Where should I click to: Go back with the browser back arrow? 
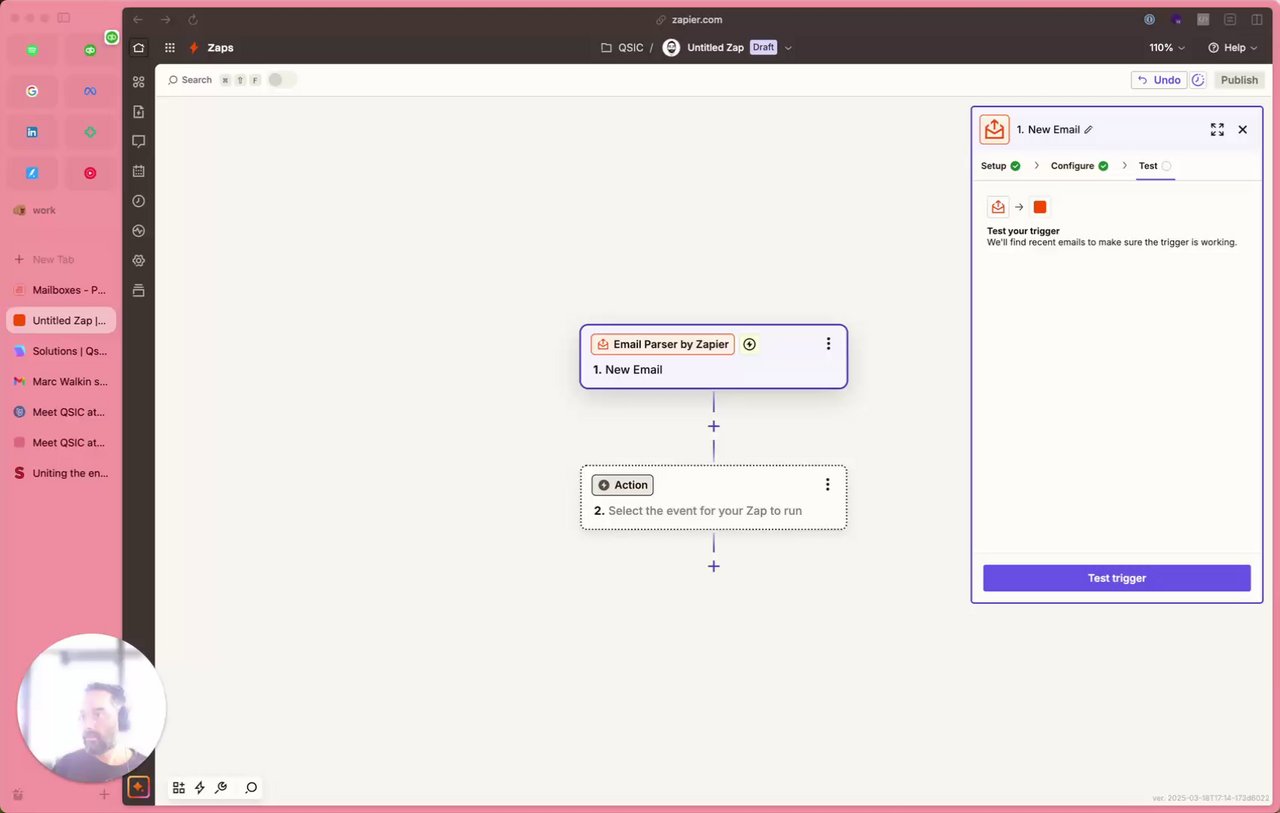(x=138, y=19)
